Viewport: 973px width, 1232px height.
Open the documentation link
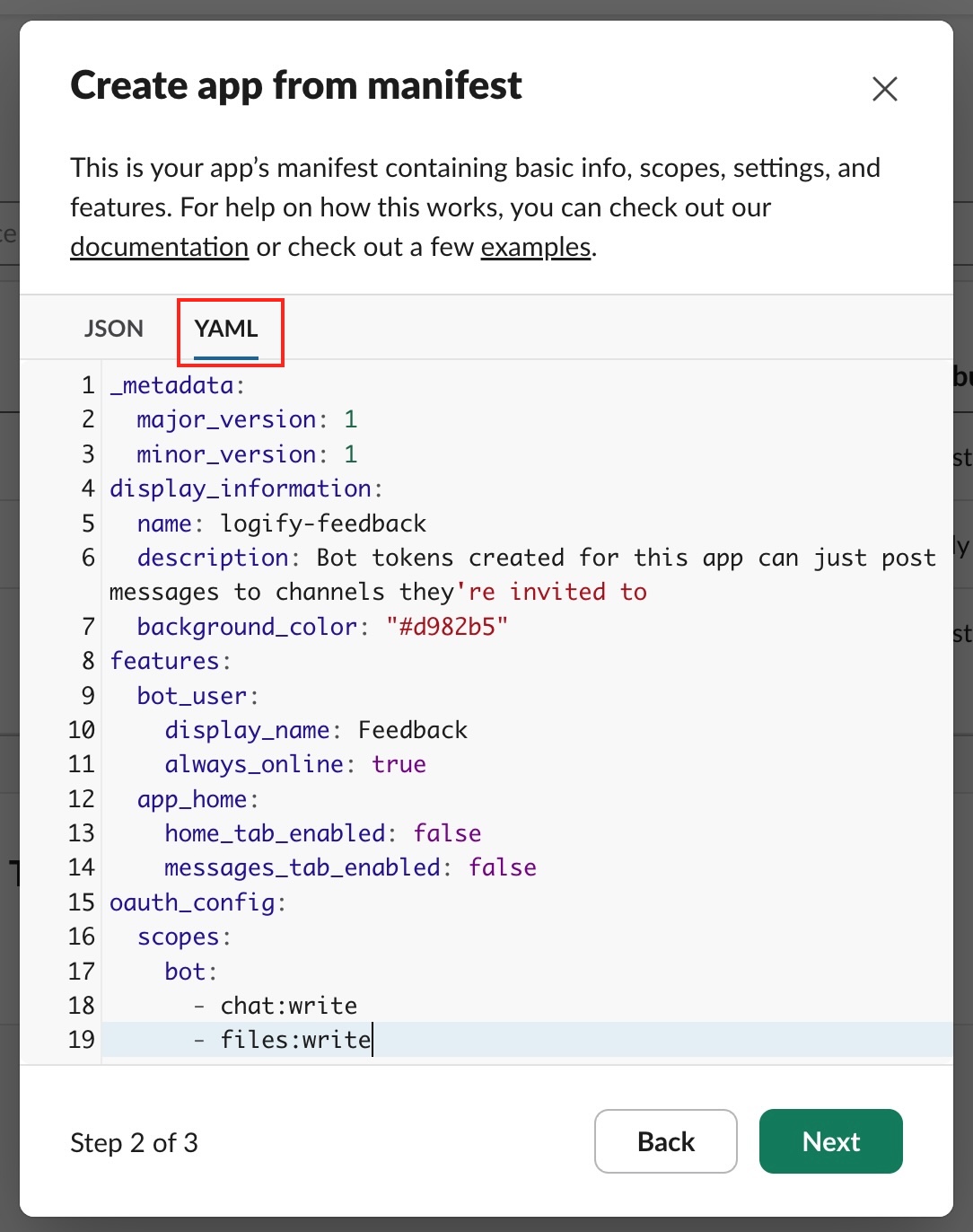159,247
